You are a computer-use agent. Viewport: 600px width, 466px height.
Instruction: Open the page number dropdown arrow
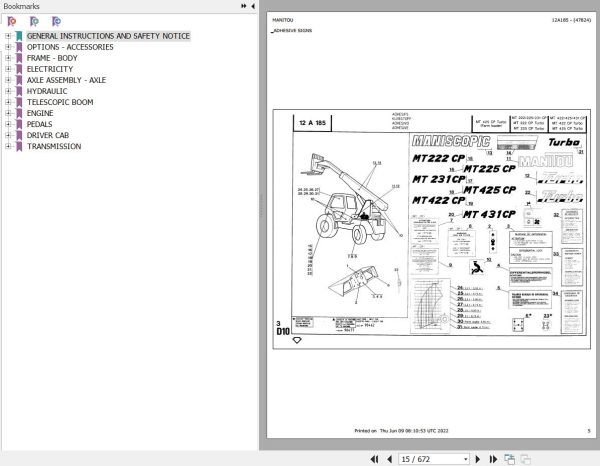click(465, 459)
